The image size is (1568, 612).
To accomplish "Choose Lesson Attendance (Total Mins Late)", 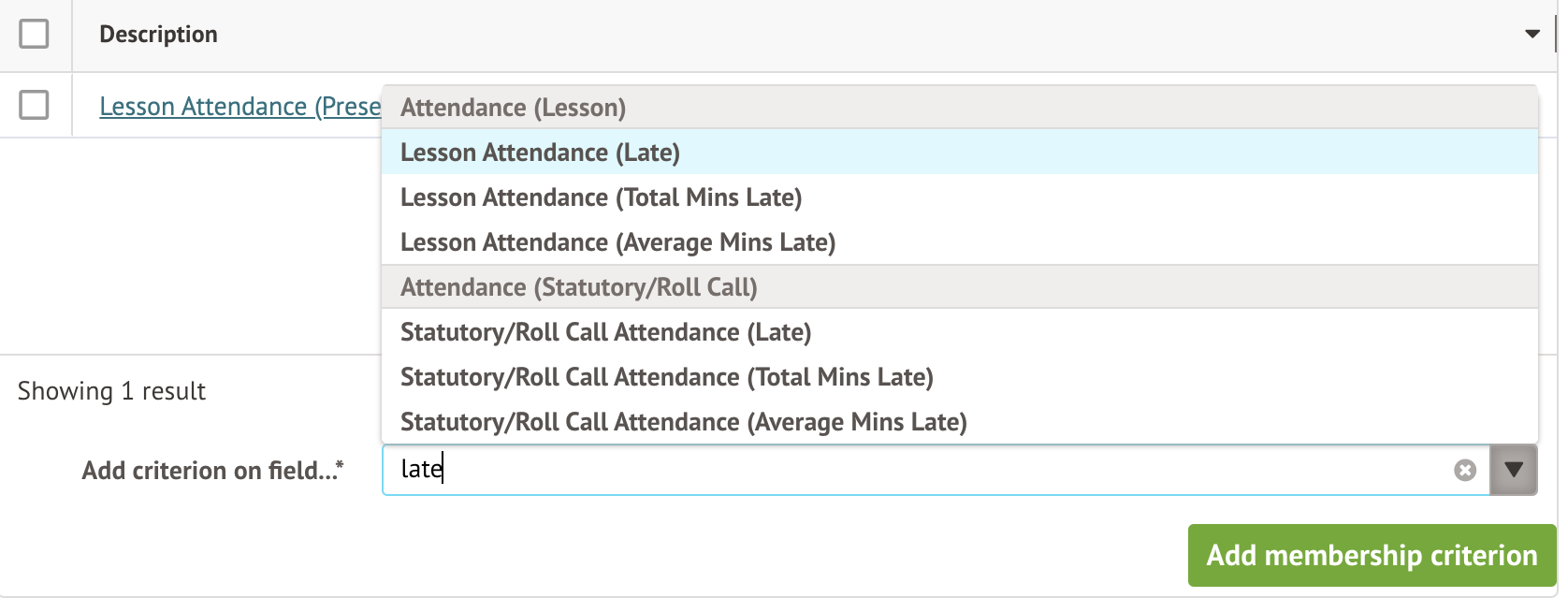I will click(601, 197).
